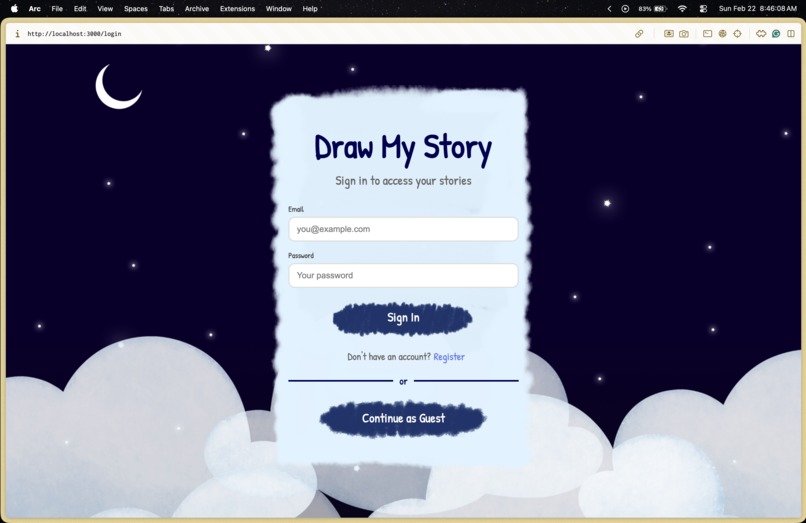Open the Arc application menu
Screen dimensions: 806x523
tap(34, 8)
